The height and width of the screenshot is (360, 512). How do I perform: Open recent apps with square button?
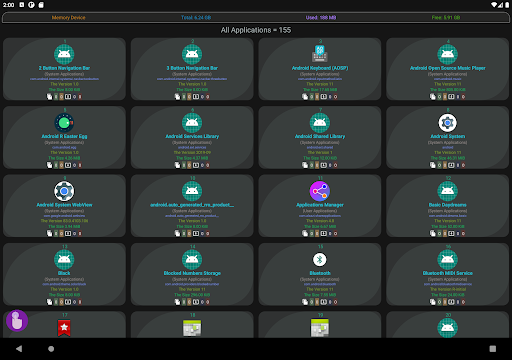tap(493, 349)
